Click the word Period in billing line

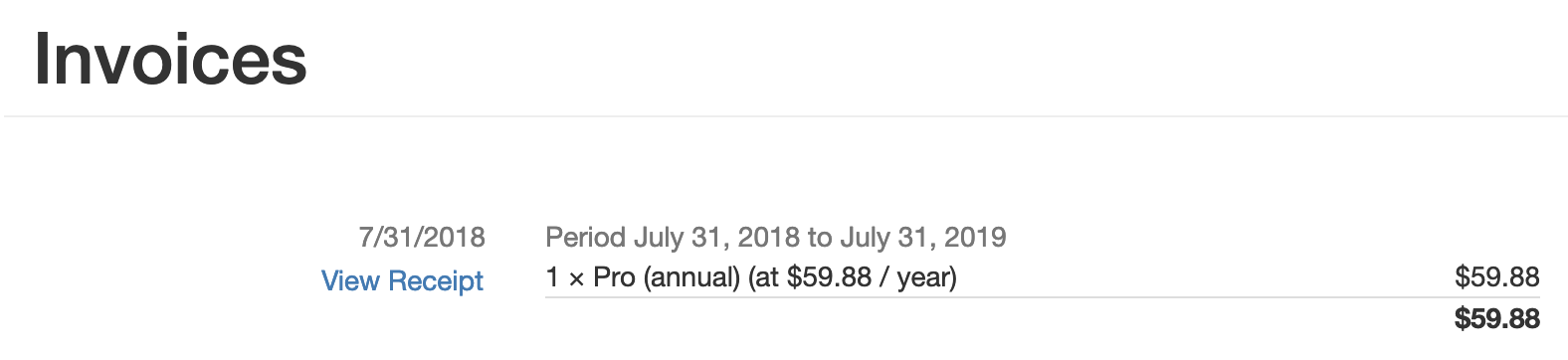(585, 237)
